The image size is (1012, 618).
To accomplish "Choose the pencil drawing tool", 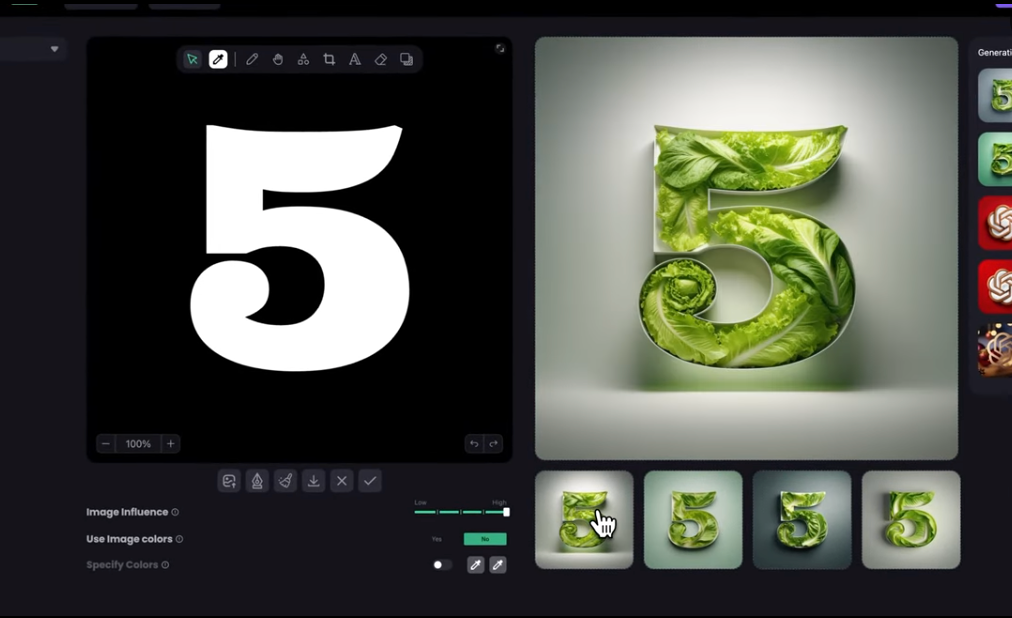I will click(252, 60).
